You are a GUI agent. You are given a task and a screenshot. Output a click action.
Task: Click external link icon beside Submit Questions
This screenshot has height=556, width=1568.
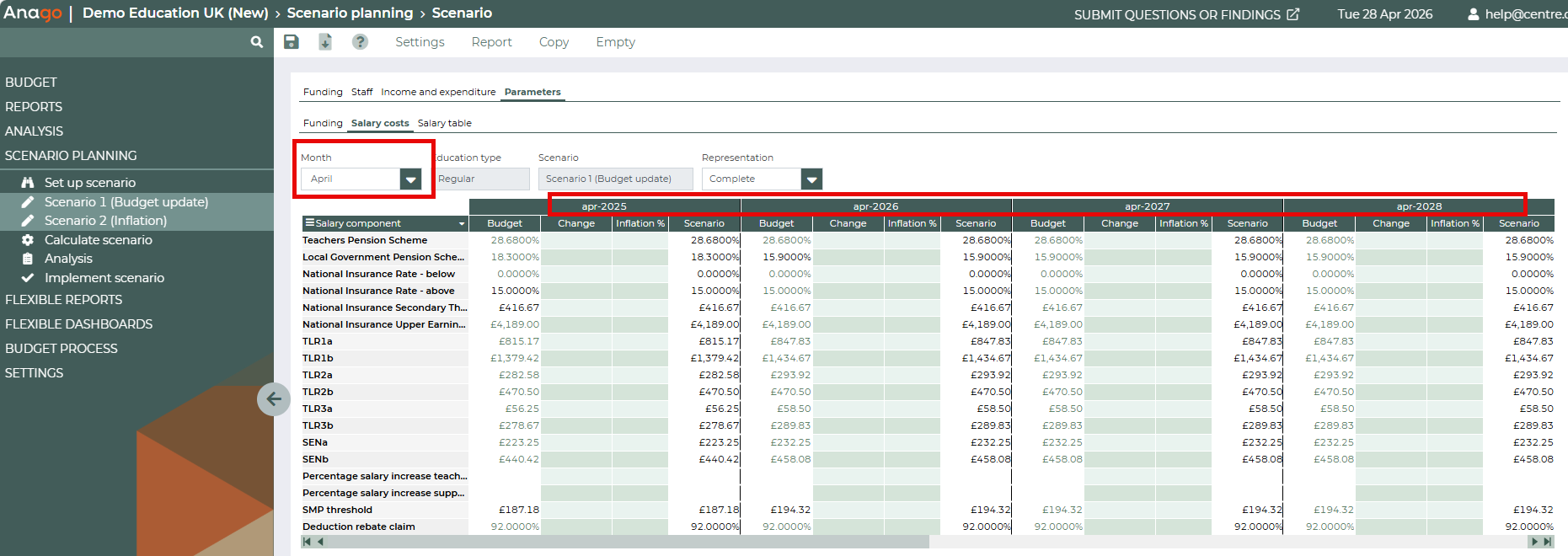pos(1293,14)
